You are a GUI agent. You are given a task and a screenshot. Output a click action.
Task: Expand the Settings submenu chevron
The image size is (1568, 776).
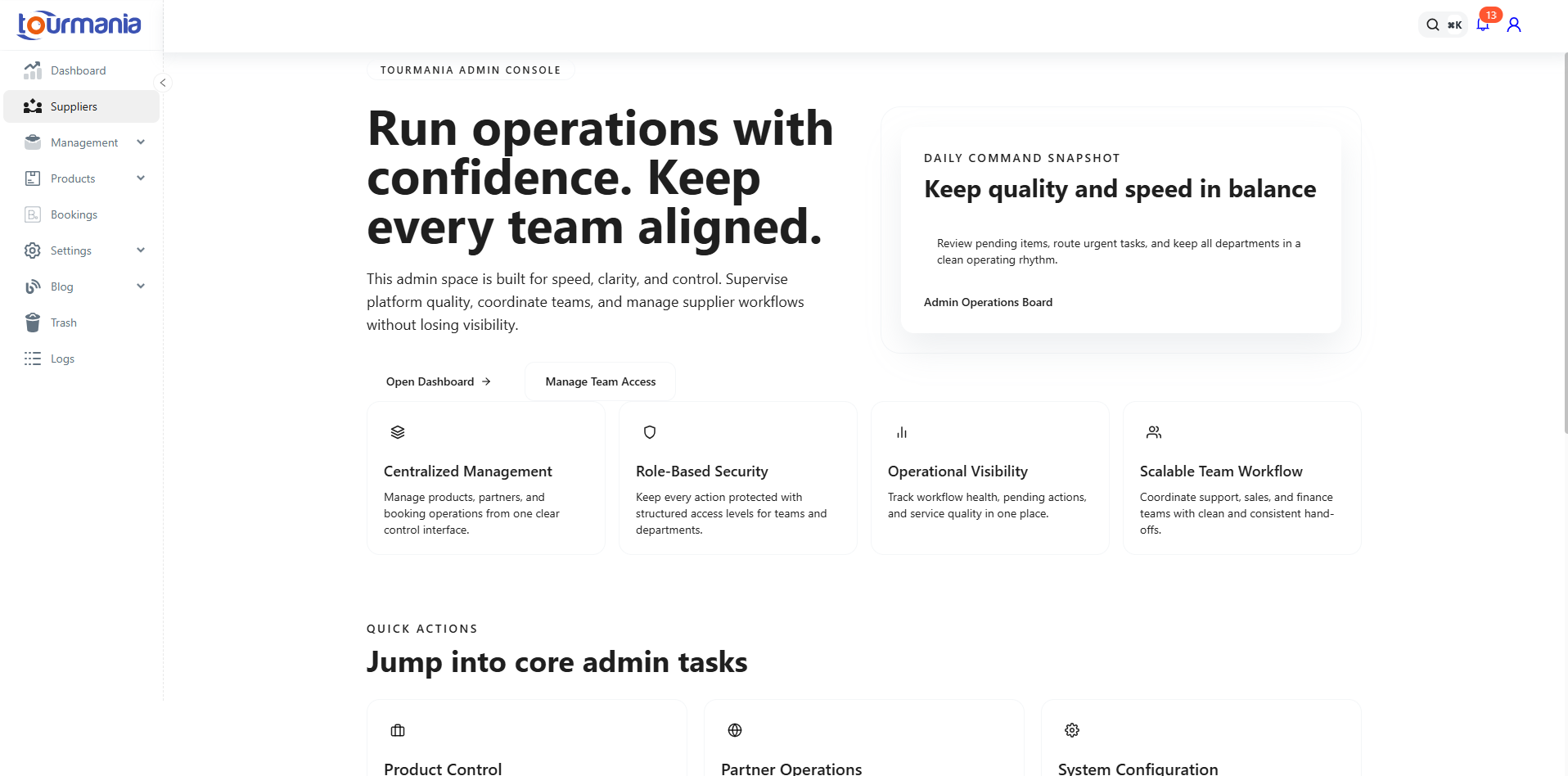141,250
